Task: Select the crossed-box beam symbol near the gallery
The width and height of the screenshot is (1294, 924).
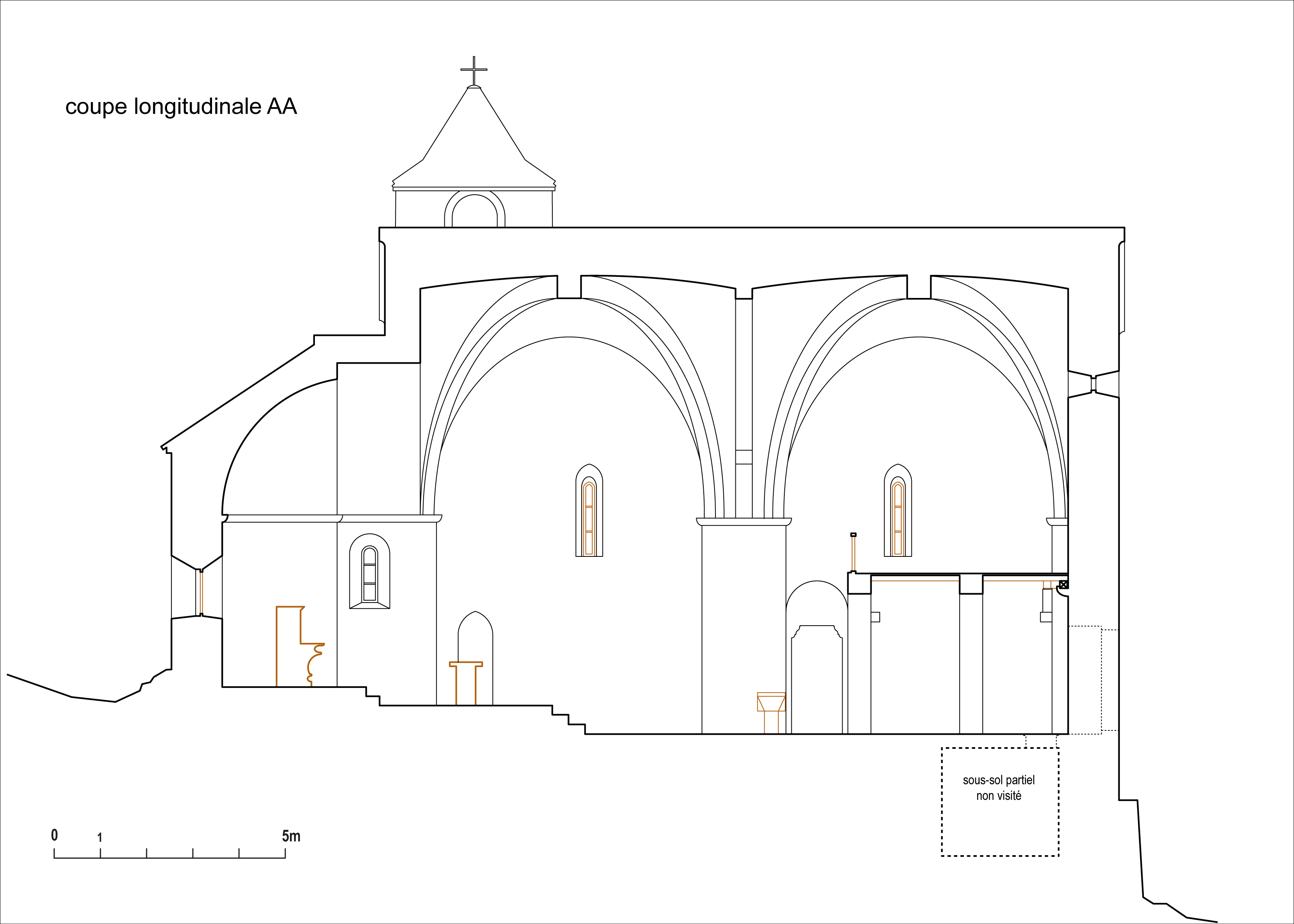Action: (x=1063, y=584)
